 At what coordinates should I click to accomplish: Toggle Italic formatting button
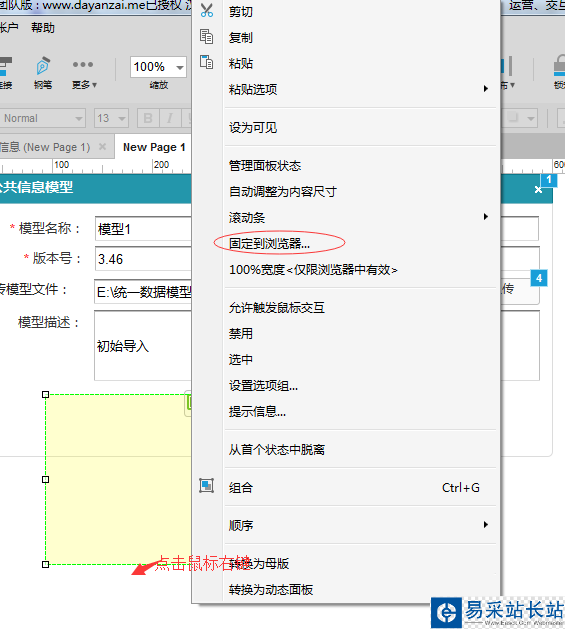point(170,118)
